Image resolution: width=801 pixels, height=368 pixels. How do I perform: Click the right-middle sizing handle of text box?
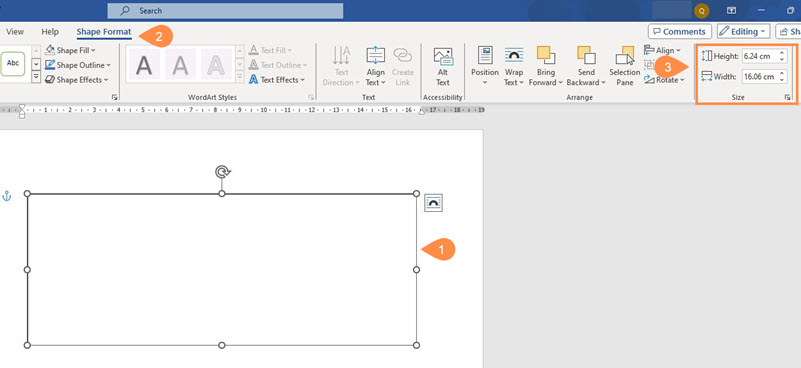(416, 269)
